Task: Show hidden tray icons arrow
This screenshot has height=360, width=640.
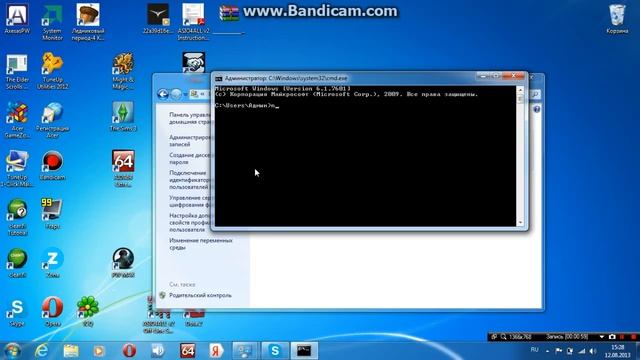Action: [x=547, y=351]
